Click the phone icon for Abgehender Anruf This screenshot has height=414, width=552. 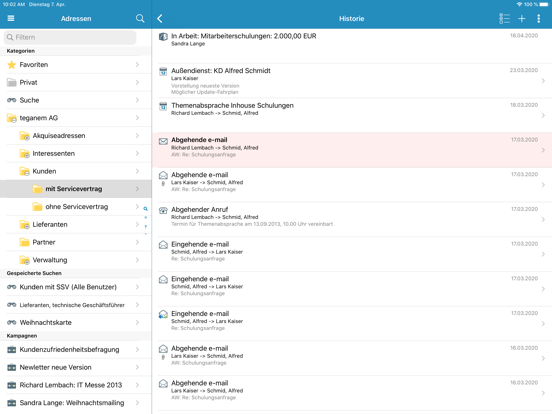[163, 211]
